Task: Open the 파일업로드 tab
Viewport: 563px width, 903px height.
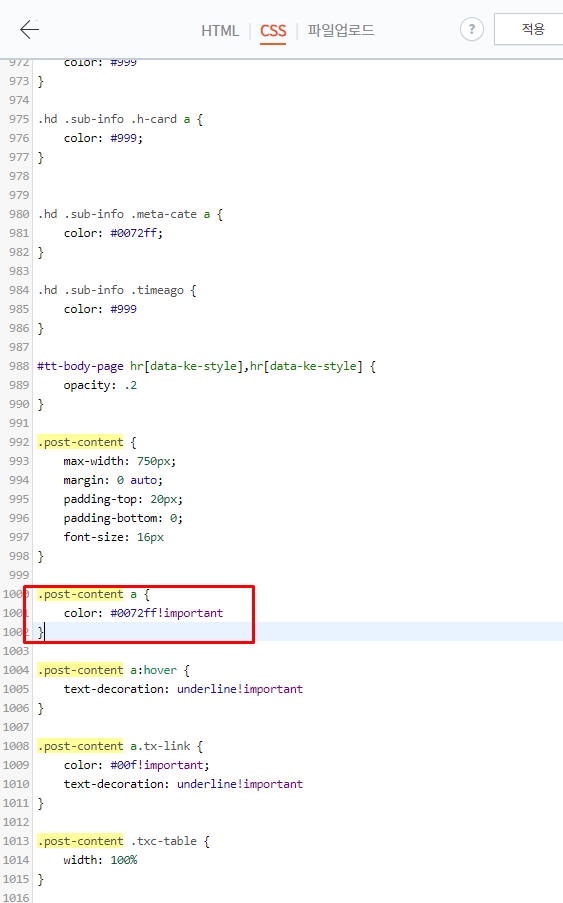Action: click(x=341, y=30)
